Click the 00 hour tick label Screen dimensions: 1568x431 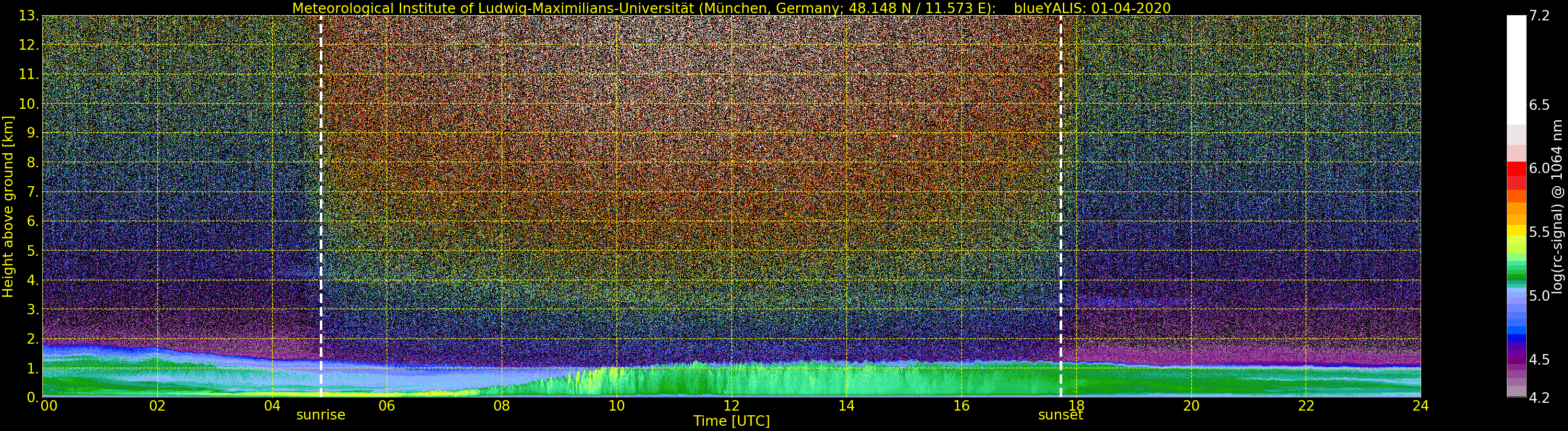[48, 405]
